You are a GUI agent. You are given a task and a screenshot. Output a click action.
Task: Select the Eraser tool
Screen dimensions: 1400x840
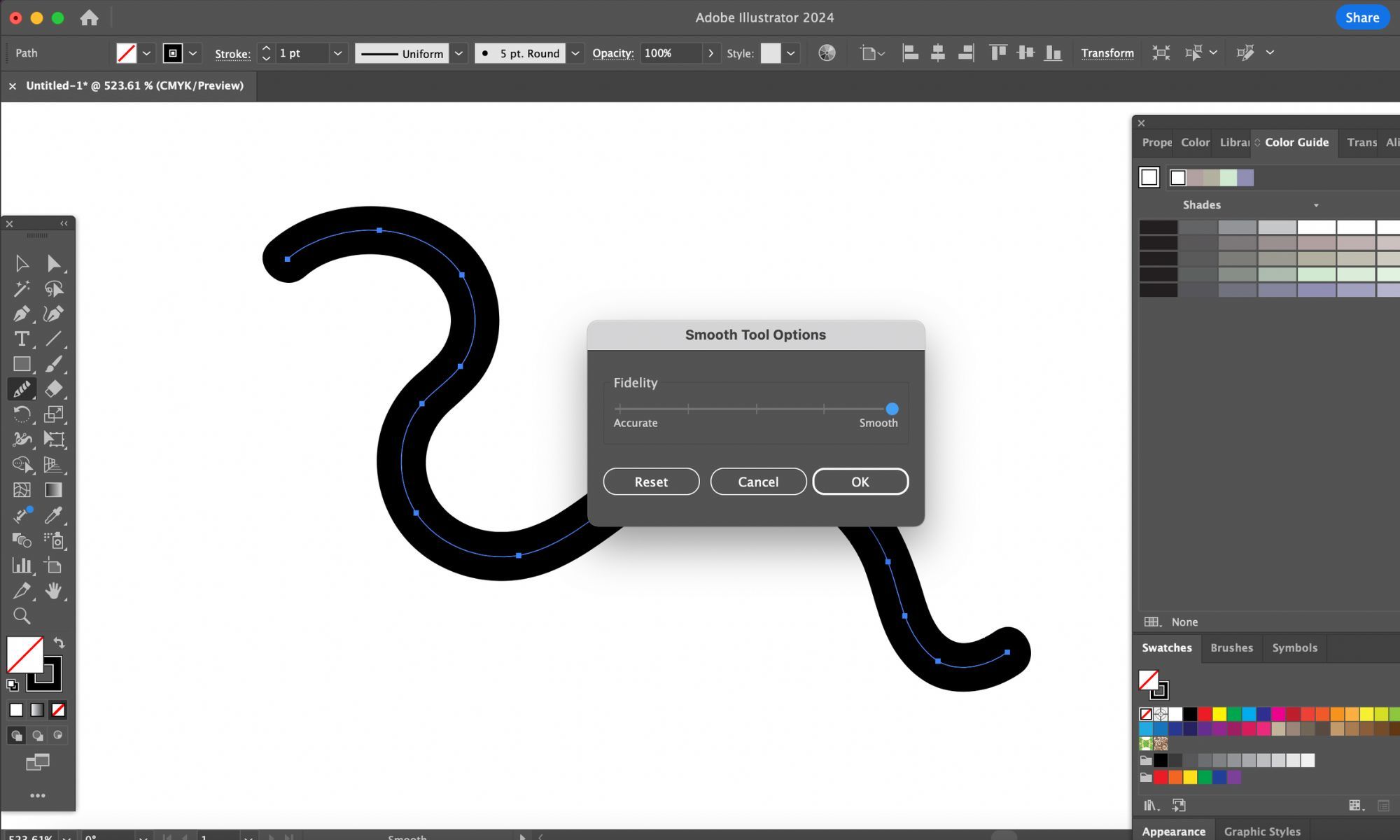[x=55, y=389]
